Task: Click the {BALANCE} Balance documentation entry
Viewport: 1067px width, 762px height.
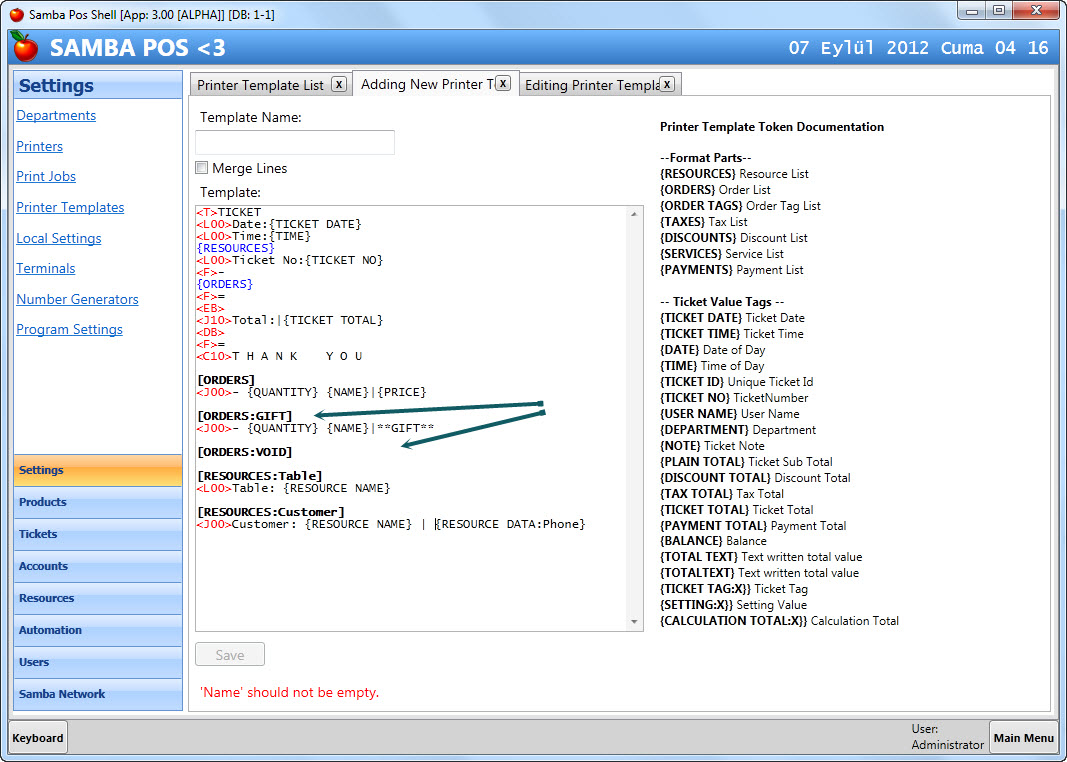Action: coord(713,541)
